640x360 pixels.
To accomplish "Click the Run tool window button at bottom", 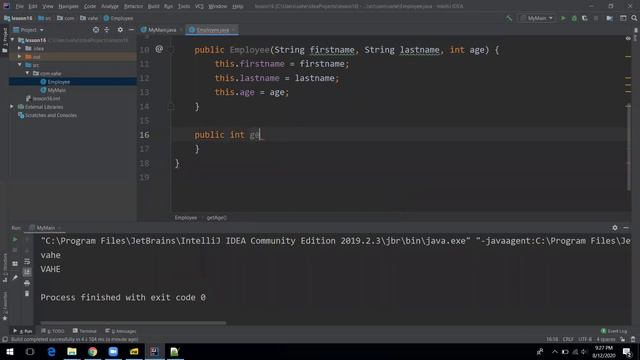I will (23, 331).
